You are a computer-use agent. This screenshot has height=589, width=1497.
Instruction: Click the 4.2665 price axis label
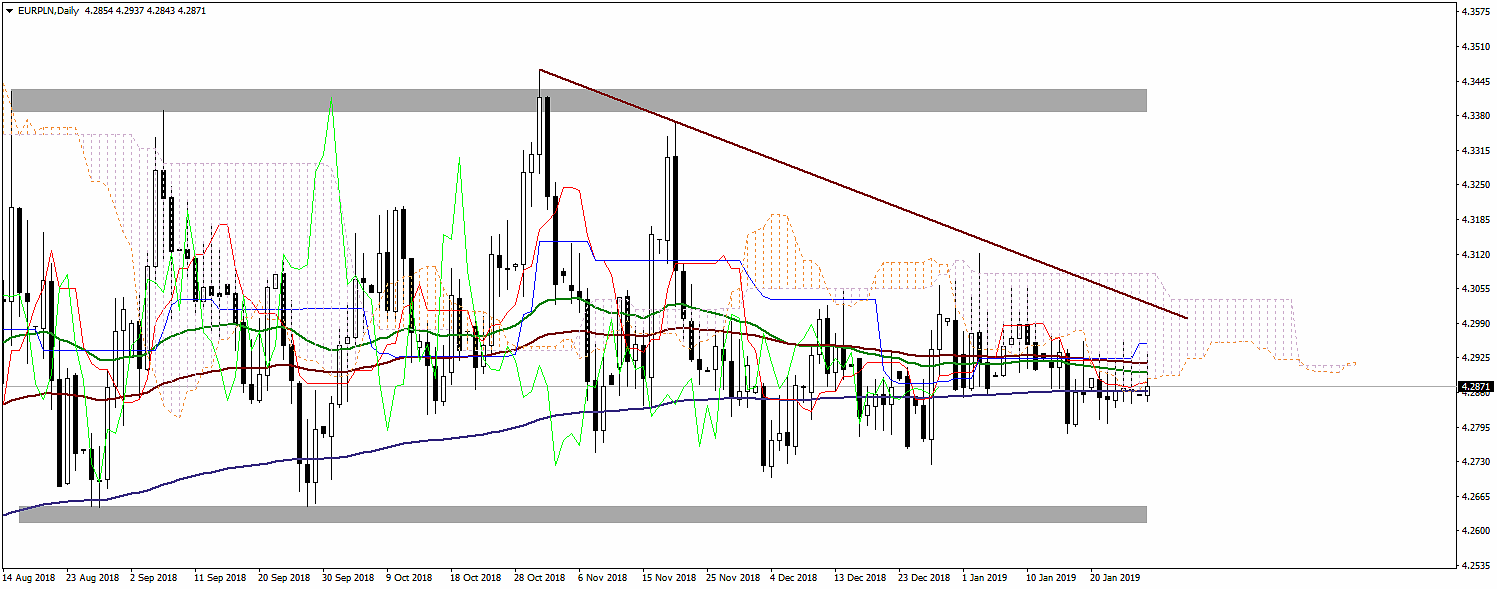[x=1475, y=496]
